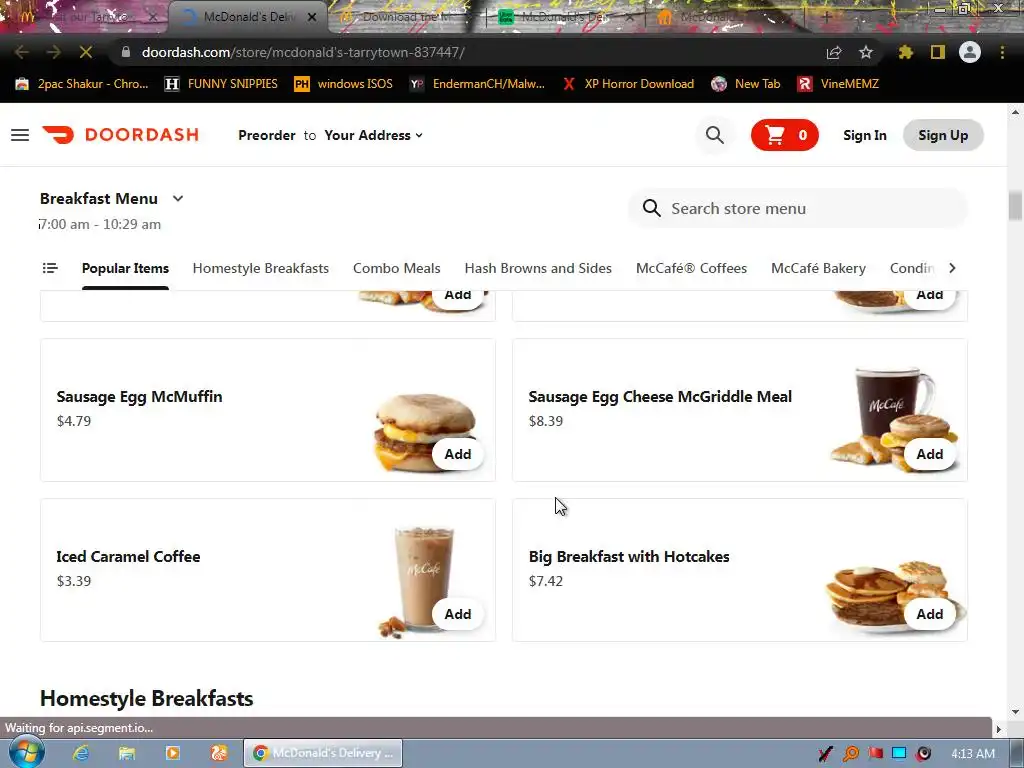Open the New Tab bookmark

click(746, 84)
